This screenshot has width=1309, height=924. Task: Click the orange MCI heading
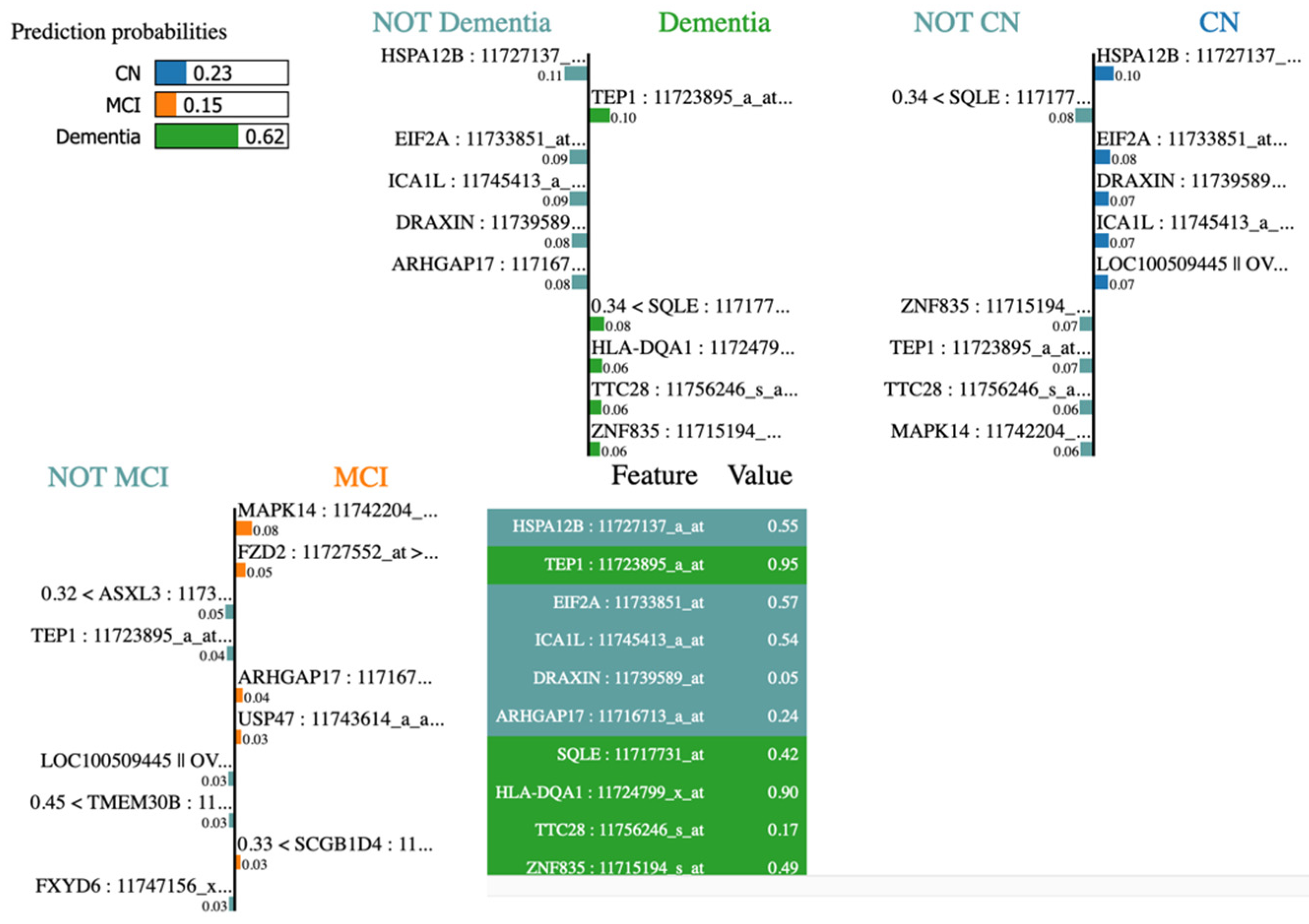click(x=360, y=478)
